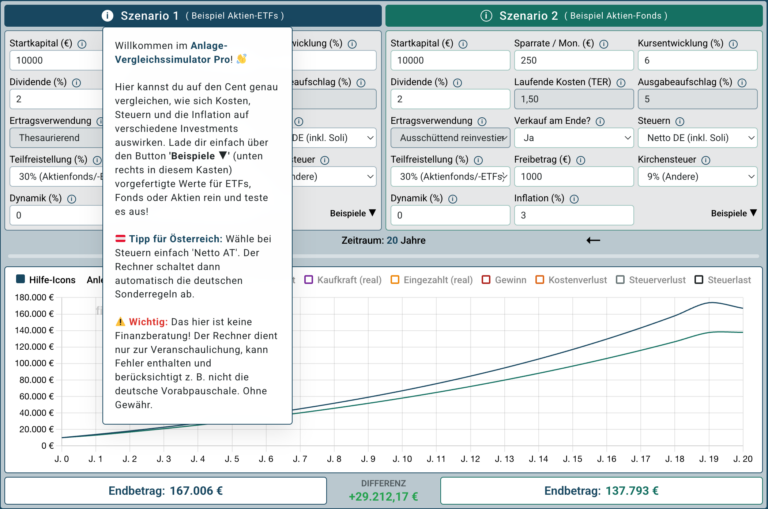Show info about Laufende Kosten (TER)
Image resolution: width=768 pixels, height=509 pixels.
[621, 83]
